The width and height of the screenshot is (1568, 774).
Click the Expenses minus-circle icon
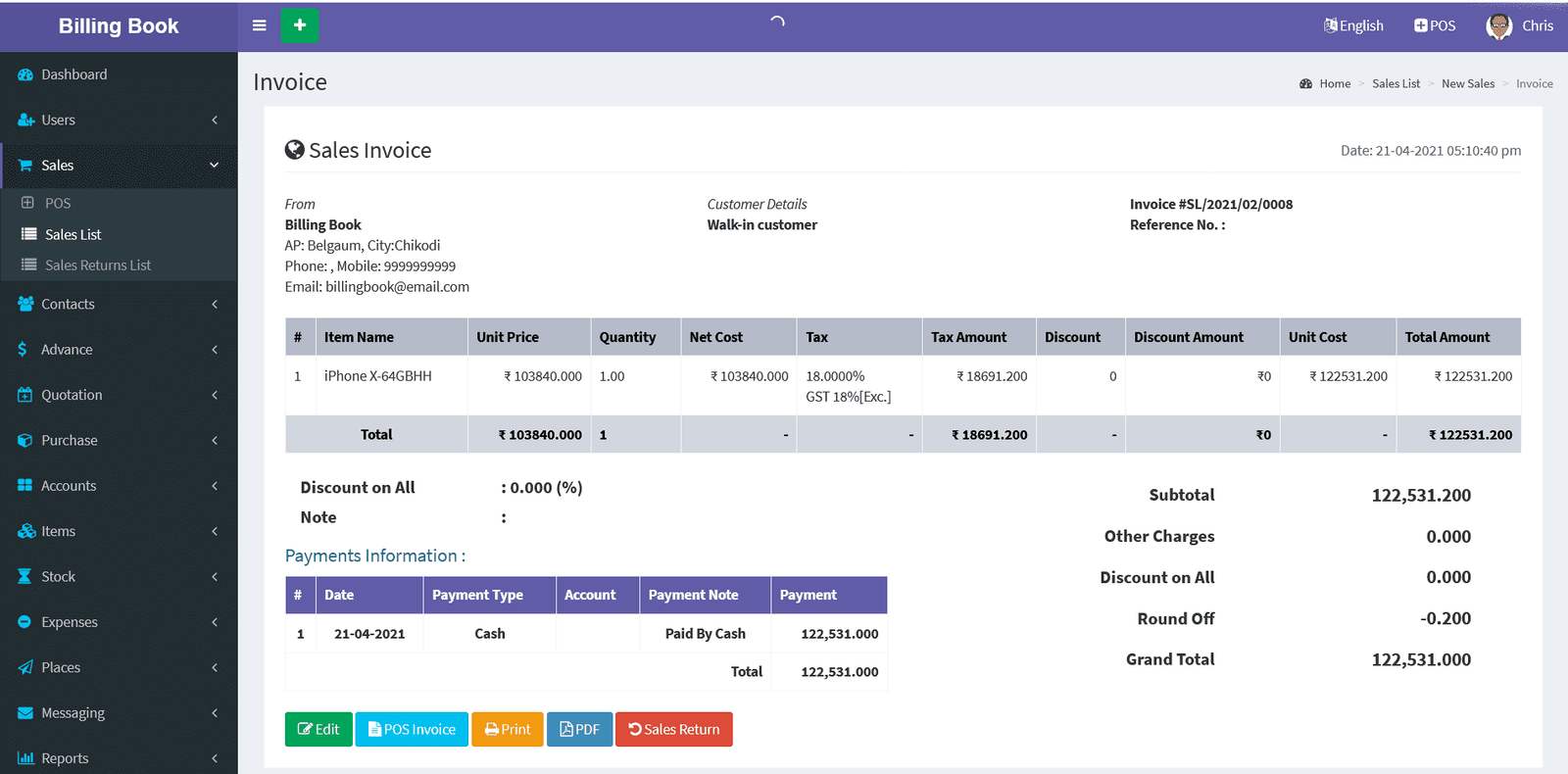pos(25,622)
